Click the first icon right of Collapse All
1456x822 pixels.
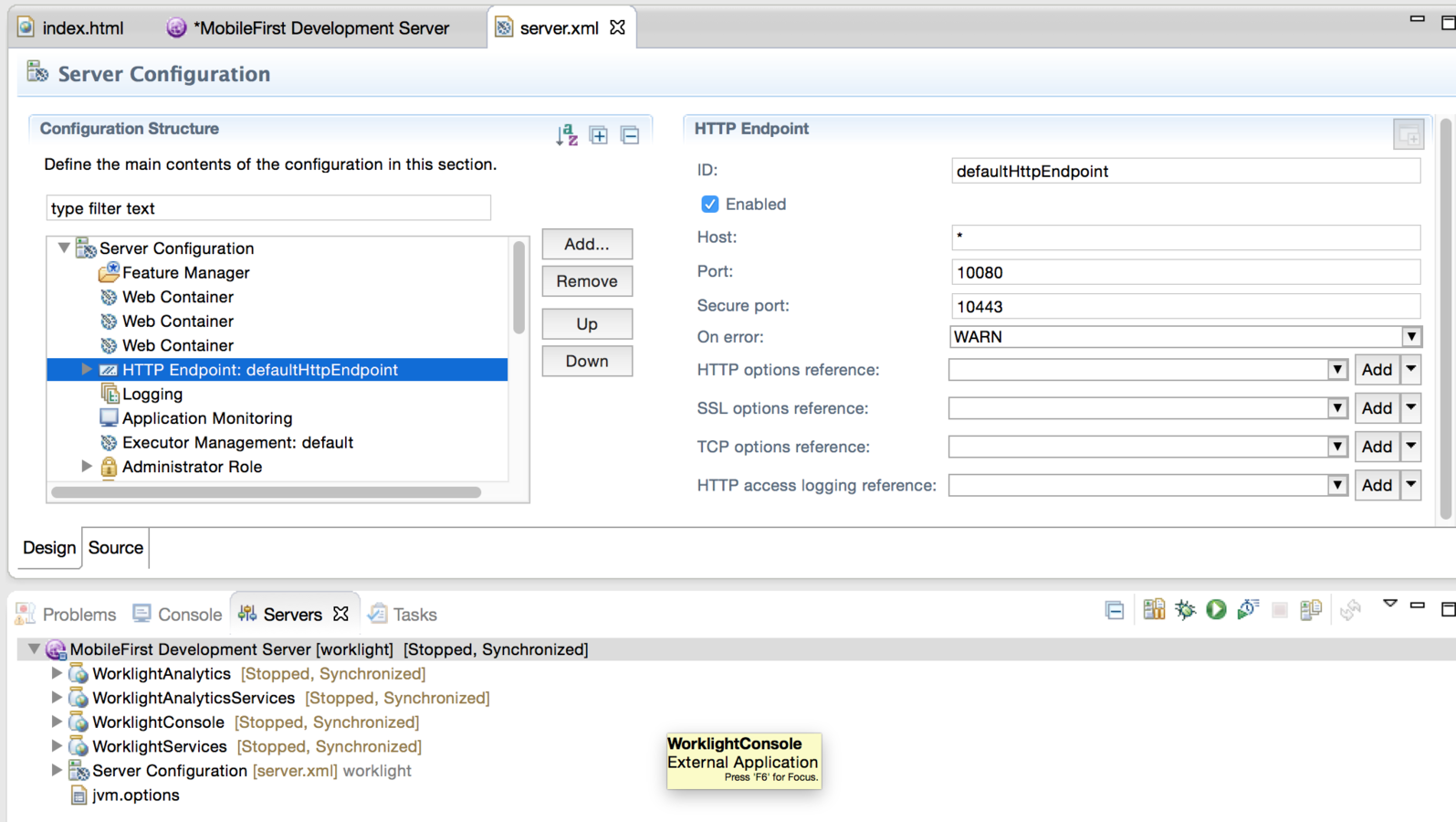[1154, 609]
